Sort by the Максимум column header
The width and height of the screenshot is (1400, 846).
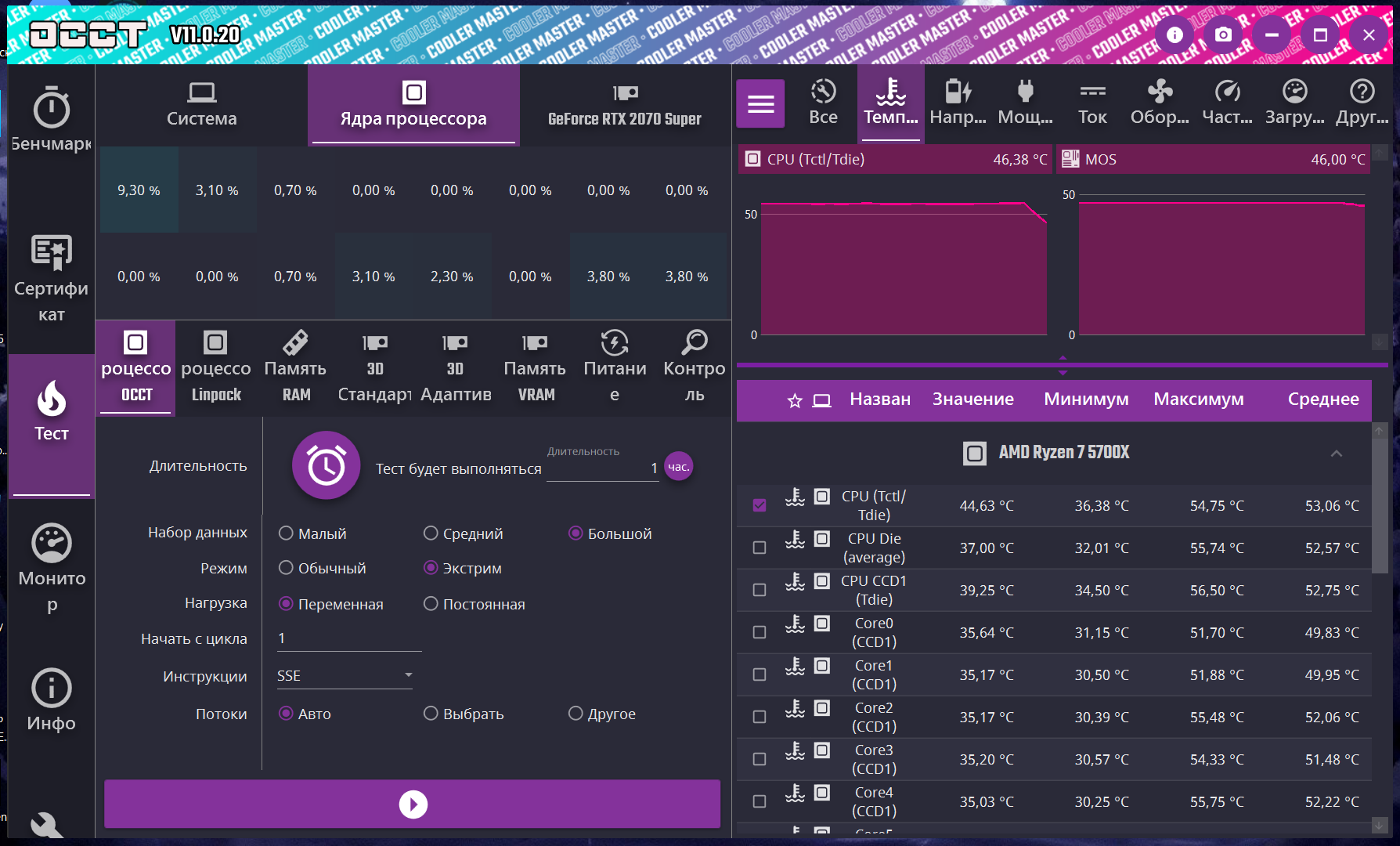pos(1198,399)
